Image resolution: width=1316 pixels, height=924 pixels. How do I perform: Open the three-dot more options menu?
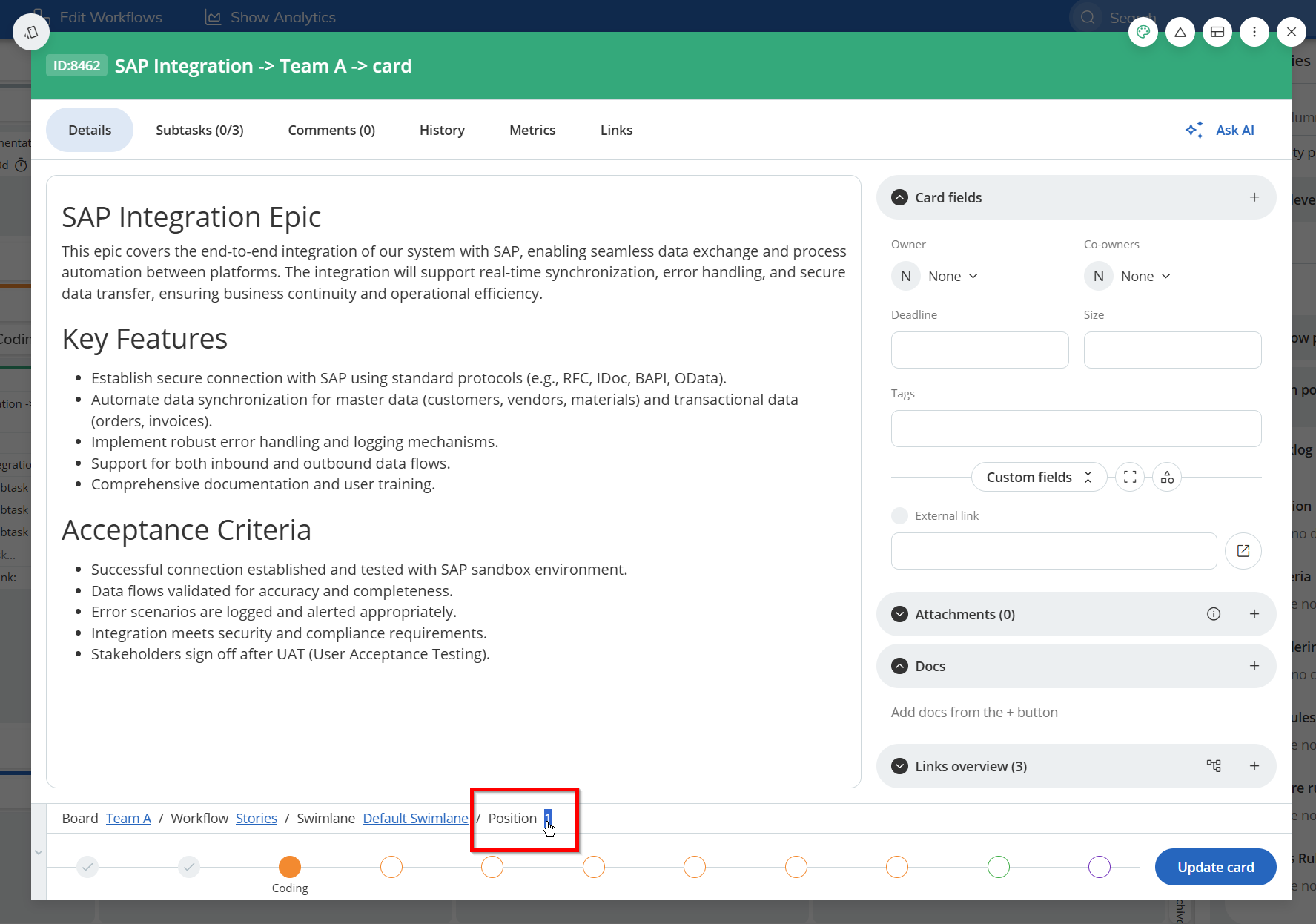1254,32
